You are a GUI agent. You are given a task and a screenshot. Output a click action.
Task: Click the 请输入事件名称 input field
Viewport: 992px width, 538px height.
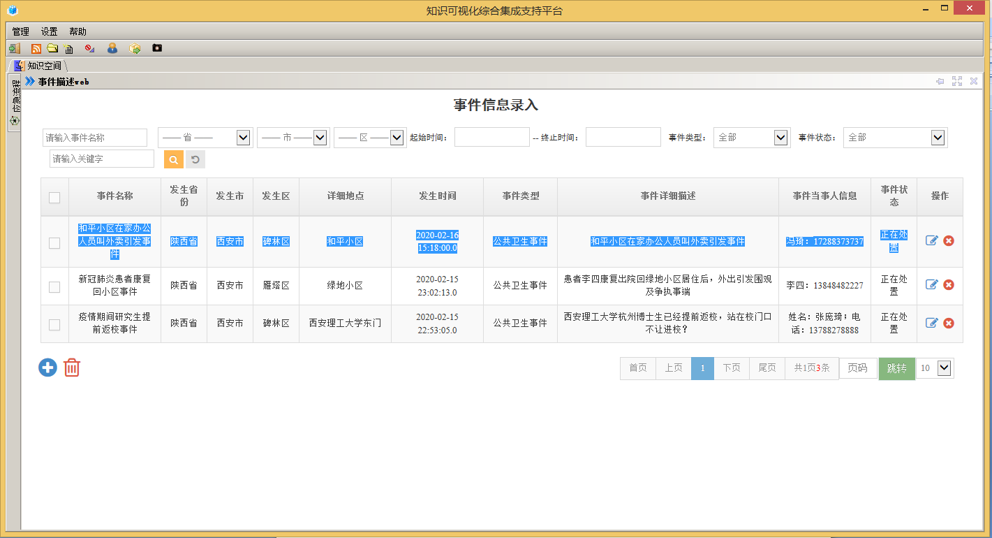pos(95,137)
